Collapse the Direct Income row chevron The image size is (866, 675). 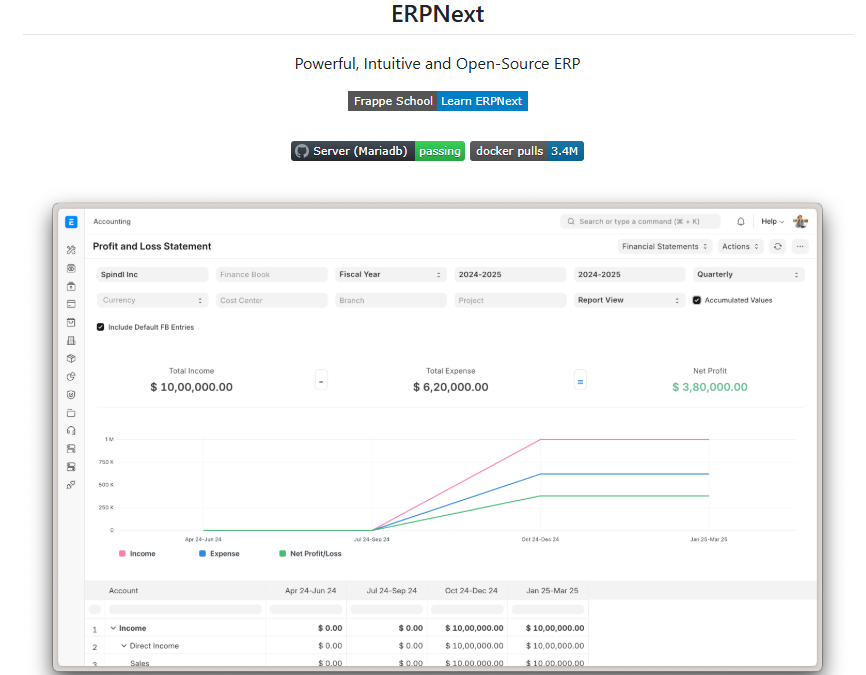(124, 646)
